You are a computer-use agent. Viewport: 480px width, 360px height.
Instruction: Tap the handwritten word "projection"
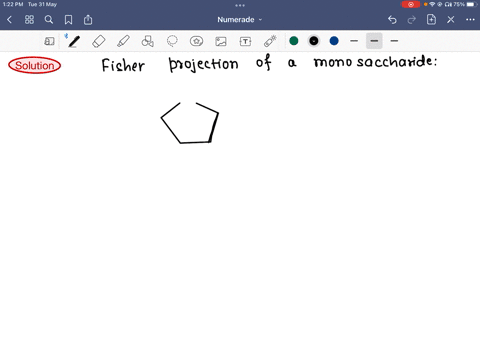tap(203, 64)
